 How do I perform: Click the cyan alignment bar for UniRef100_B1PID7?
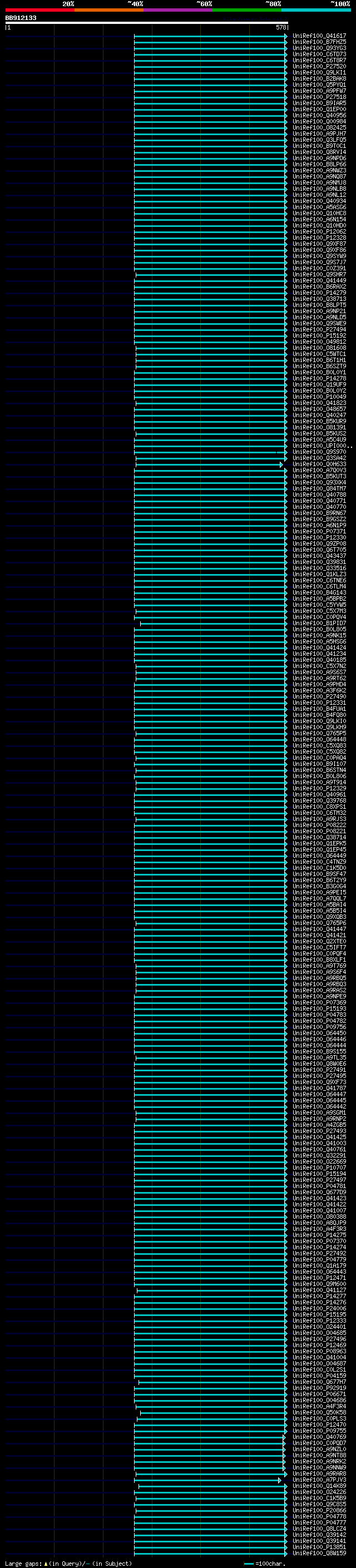(213, 624)
